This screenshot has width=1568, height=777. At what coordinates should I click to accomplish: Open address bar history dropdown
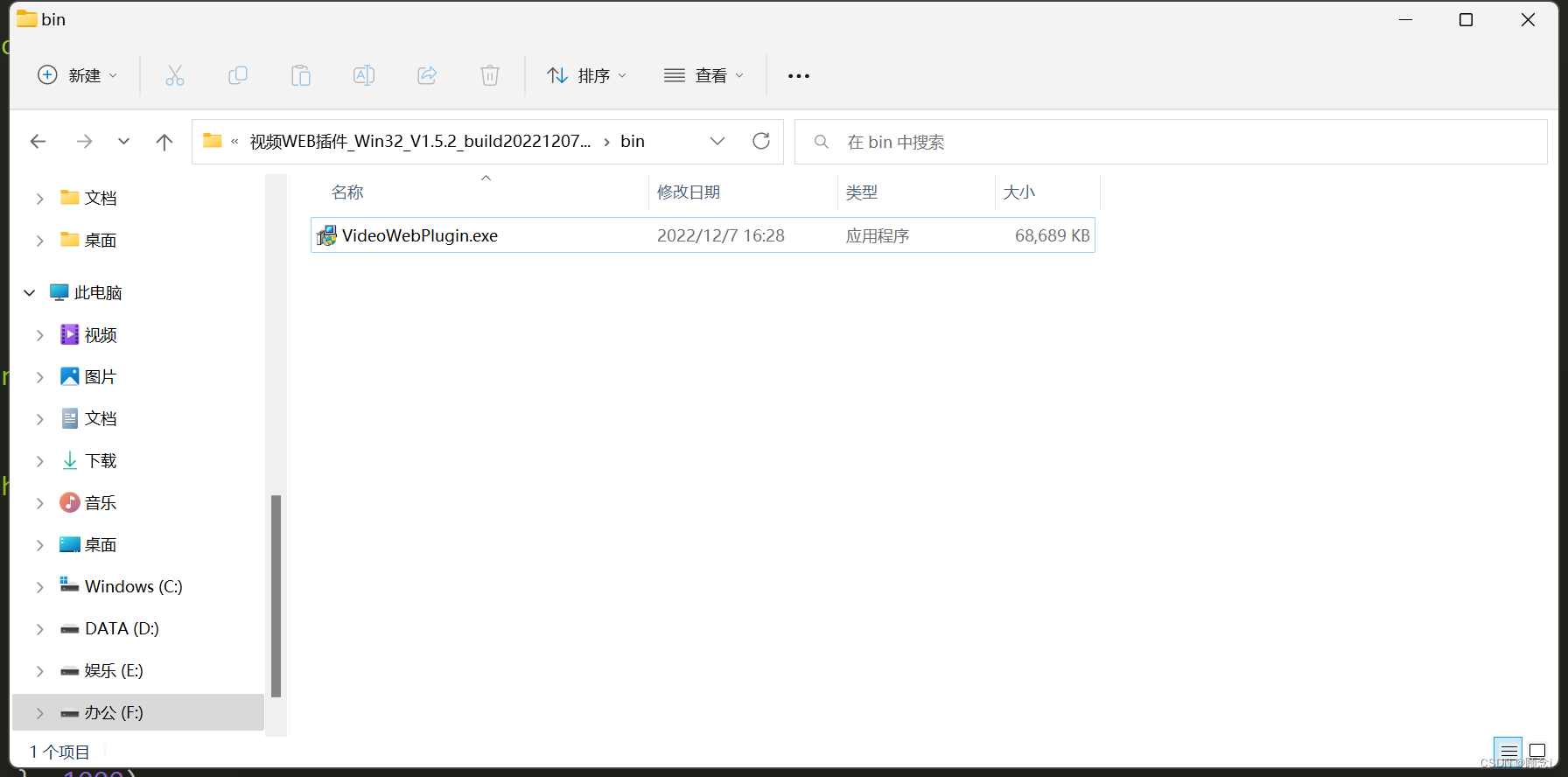click(717, 141)
